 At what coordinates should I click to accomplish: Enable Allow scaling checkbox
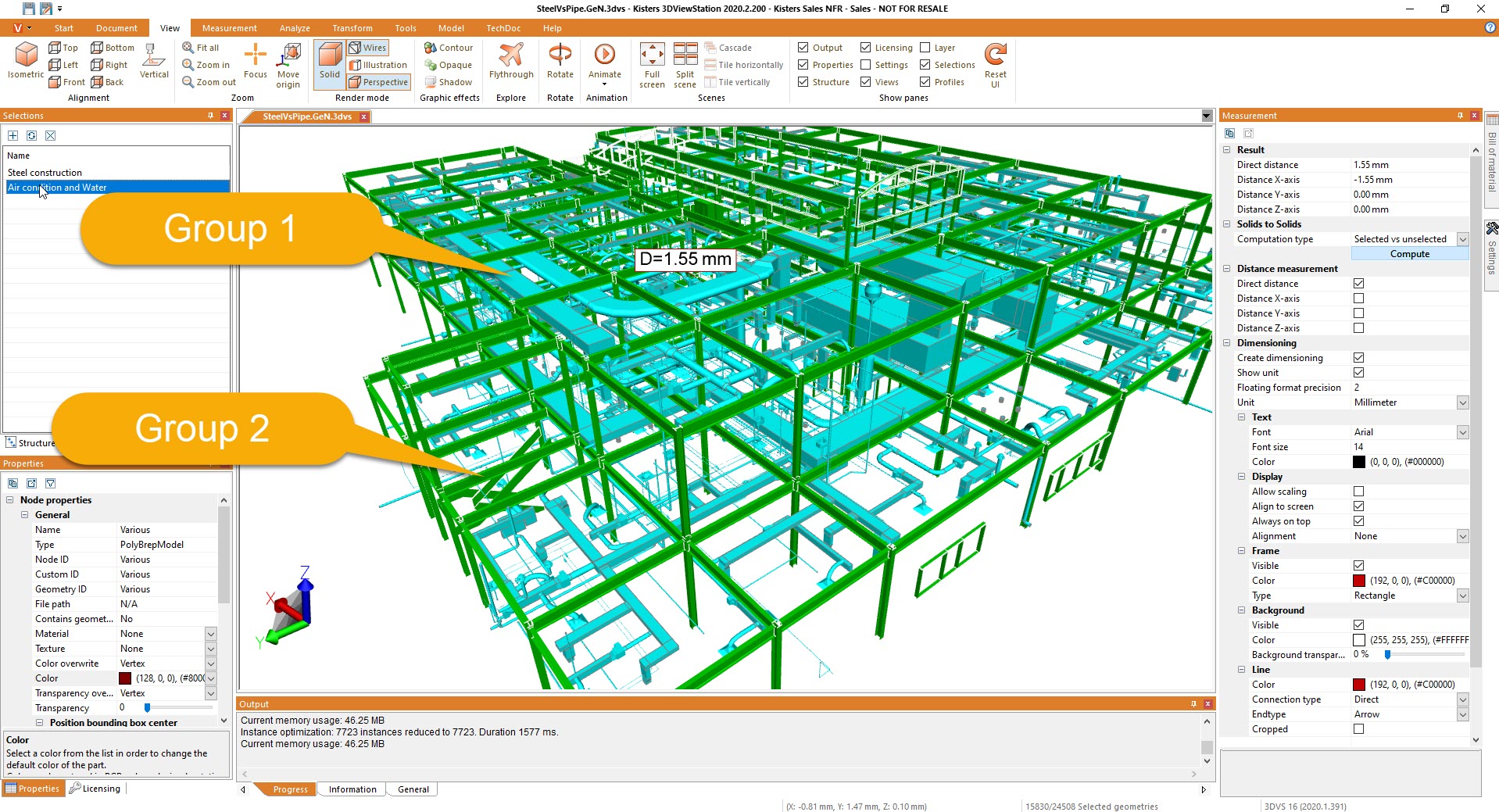click(x=1358, y=492)
